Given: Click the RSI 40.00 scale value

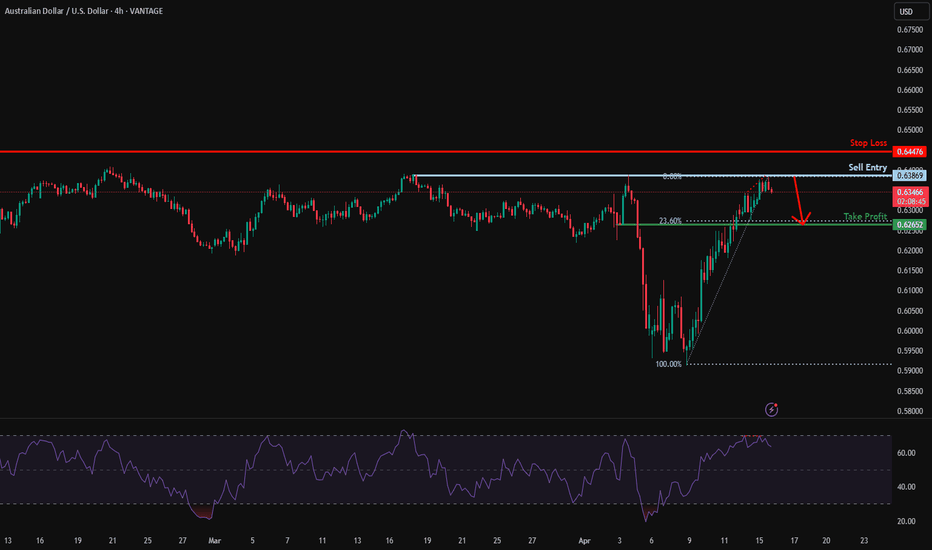Looking at the screenshot, I should click(906, 487).
